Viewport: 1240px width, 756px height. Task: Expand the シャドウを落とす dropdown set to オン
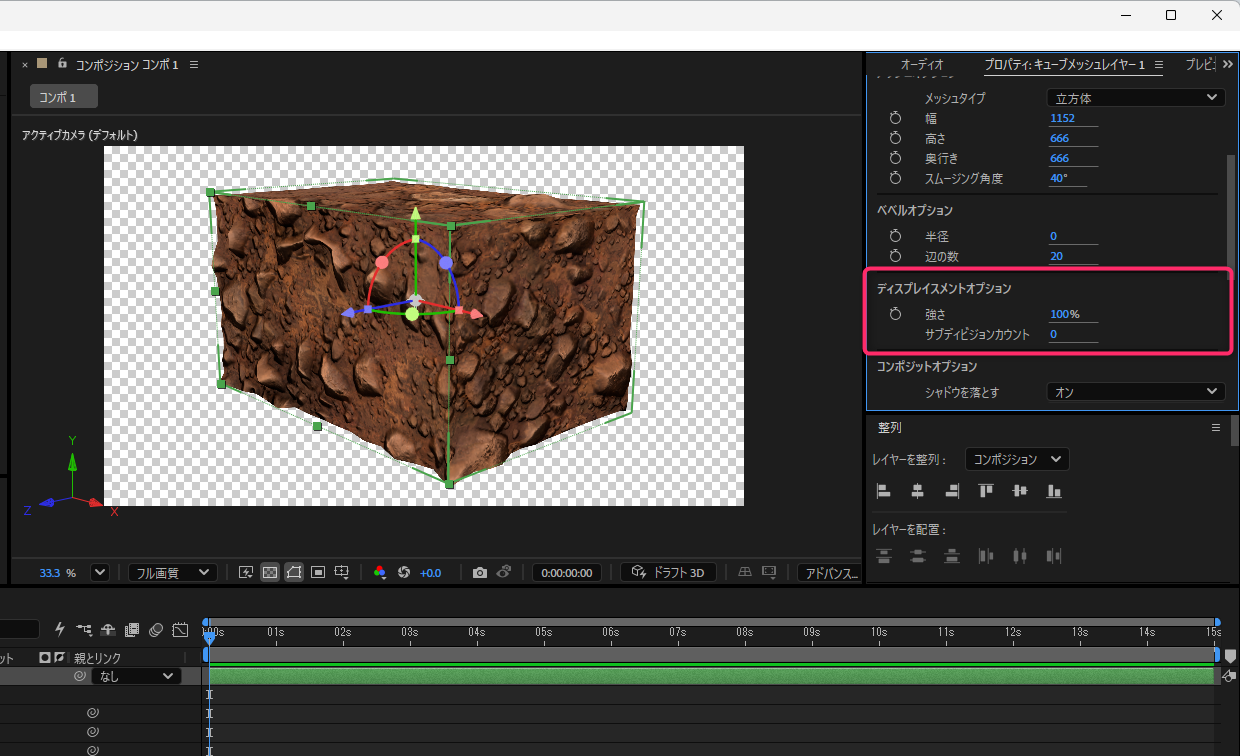(x=1135, y=392)
